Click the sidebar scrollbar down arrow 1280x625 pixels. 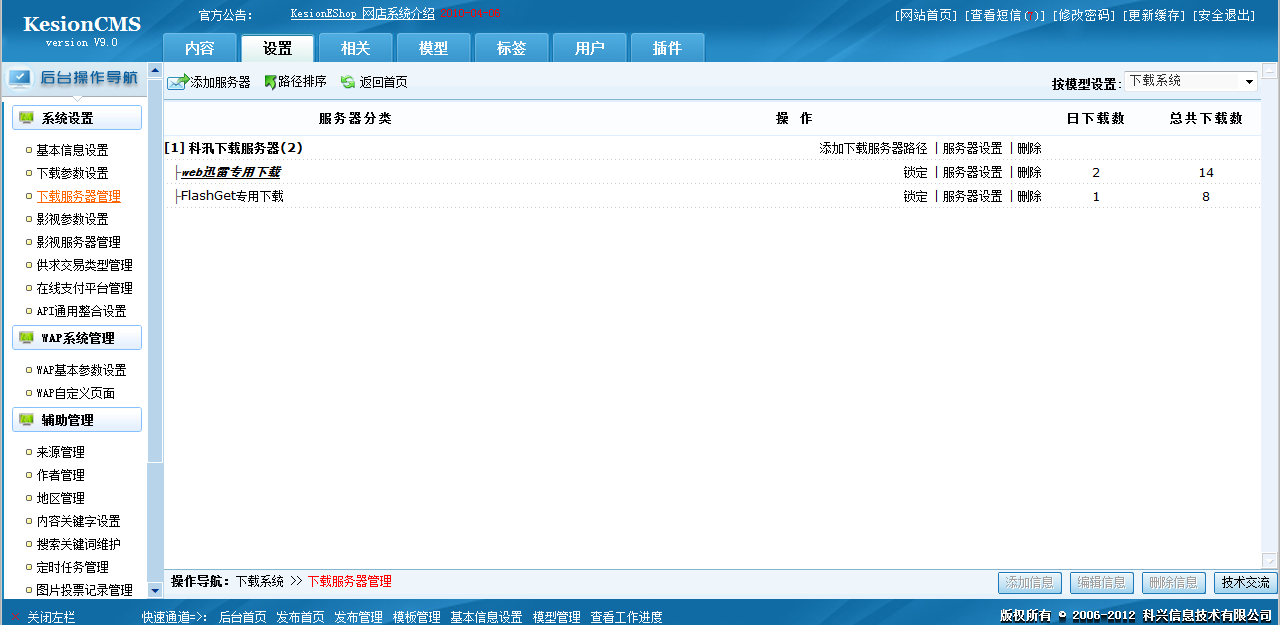click(155, 590)
